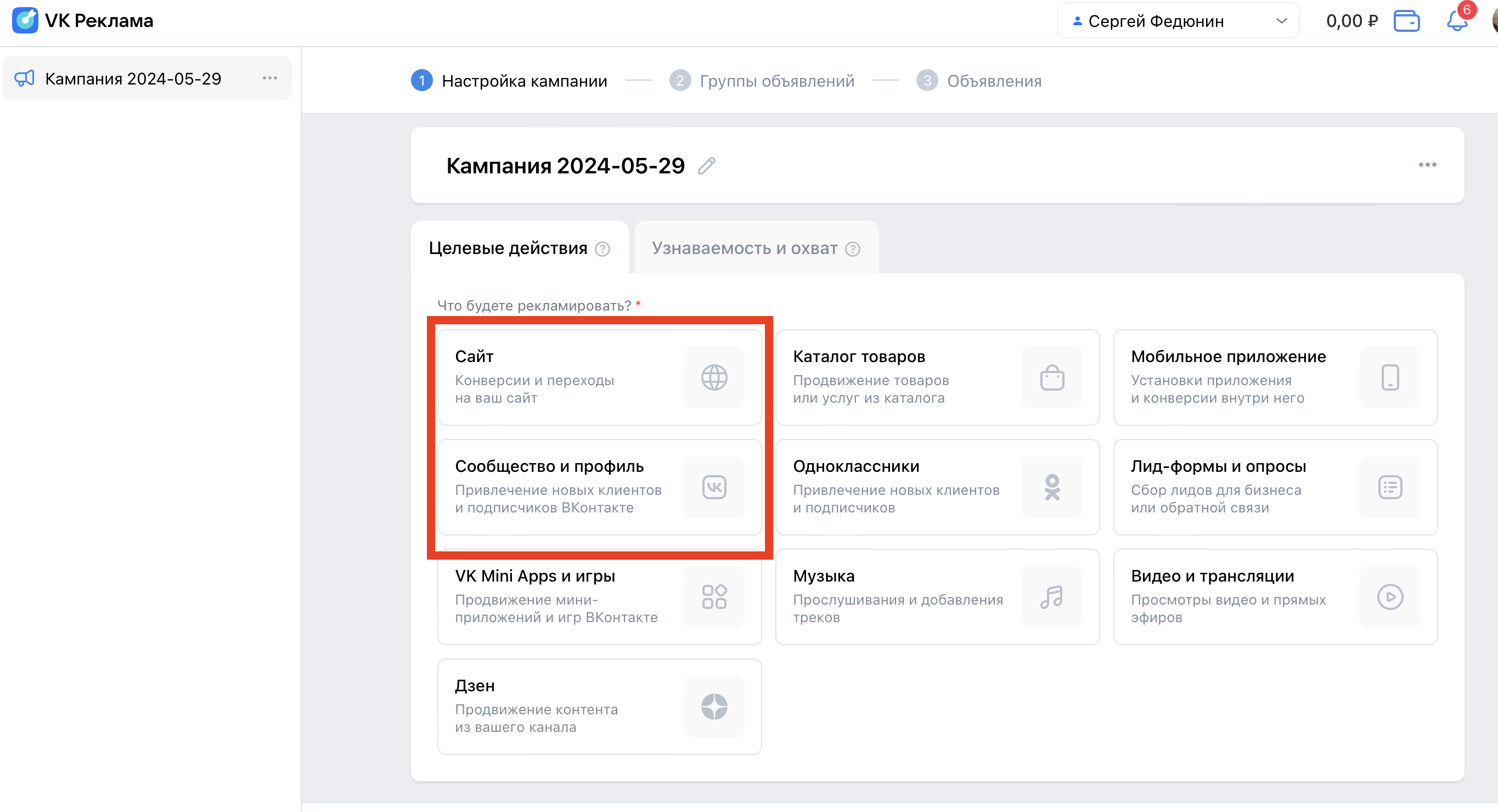This screenshot has height=812, width=1498.
Task: Choose Лид-формы и опросы option
Action: (x=1275, y=487)
